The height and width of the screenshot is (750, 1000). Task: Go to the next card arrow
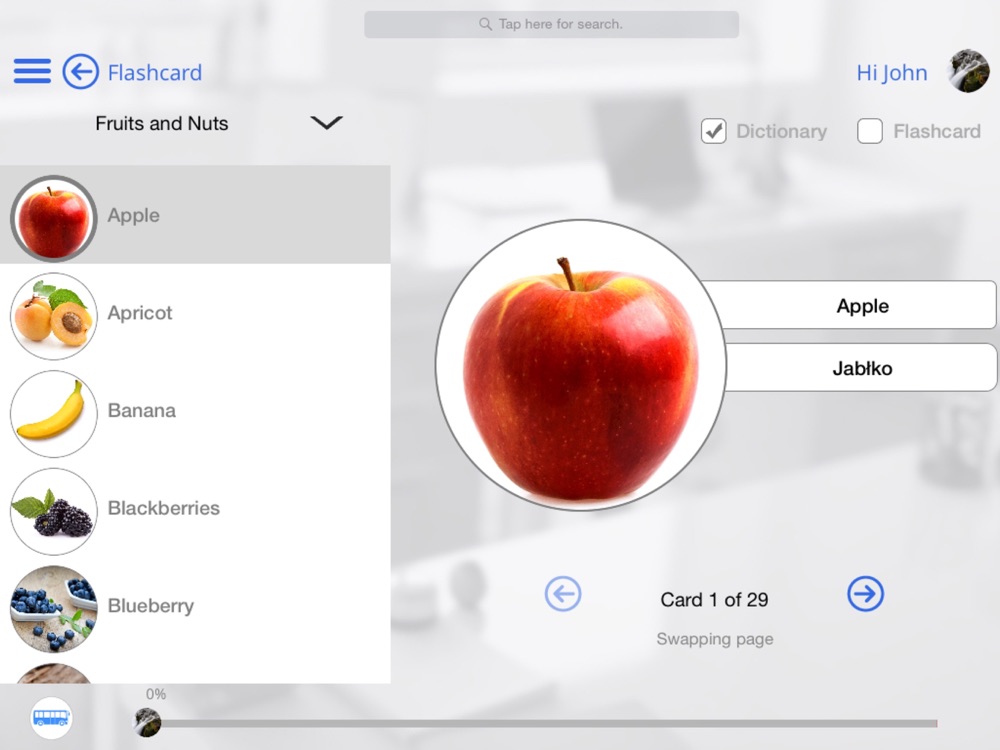tap(865, 594)
